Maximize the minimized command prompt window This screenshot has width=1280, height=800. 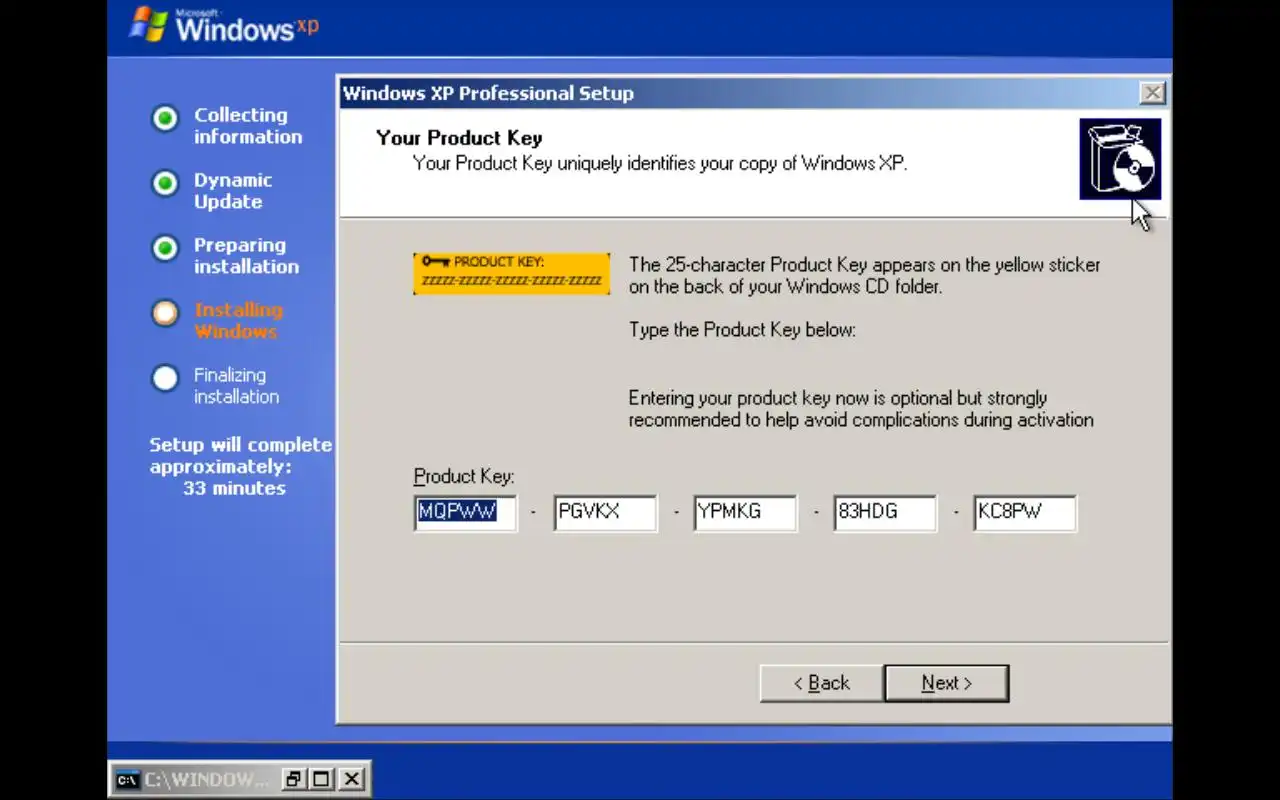322,779
